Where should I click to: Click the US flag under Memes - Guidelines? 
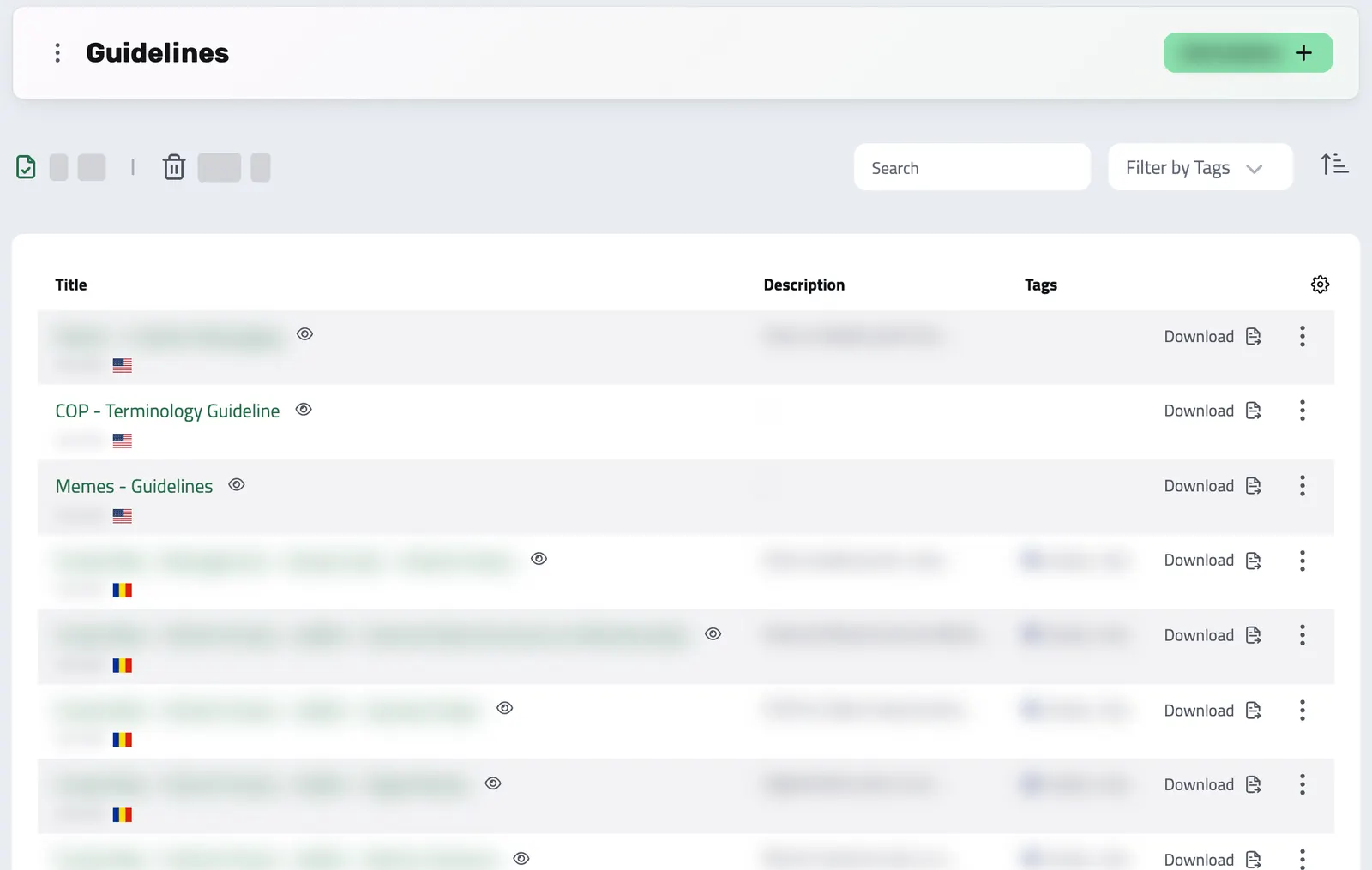point(123,516)
